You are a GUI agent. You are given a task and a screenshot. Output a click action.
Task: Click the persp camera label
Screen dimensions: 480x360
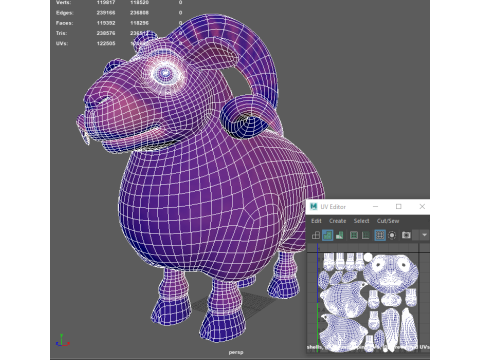tap(236, 352)
